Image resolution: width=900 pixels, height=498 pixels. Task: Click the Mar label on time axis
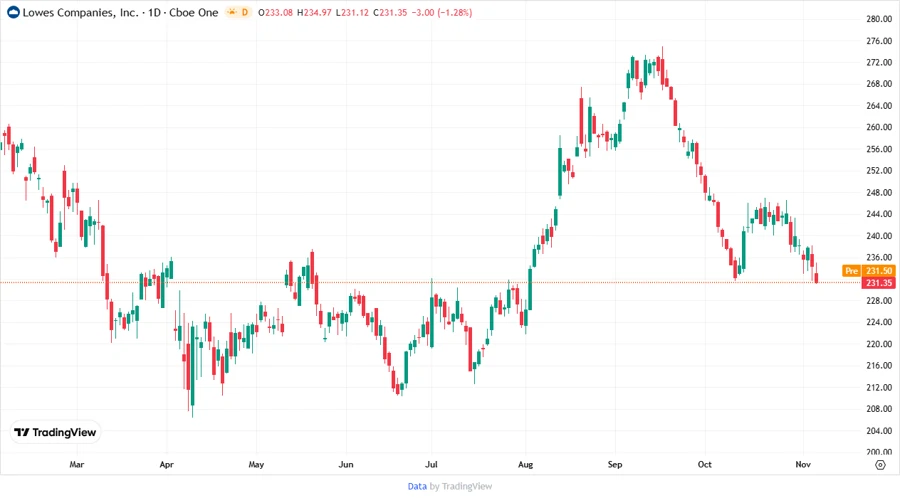(76, 464)
